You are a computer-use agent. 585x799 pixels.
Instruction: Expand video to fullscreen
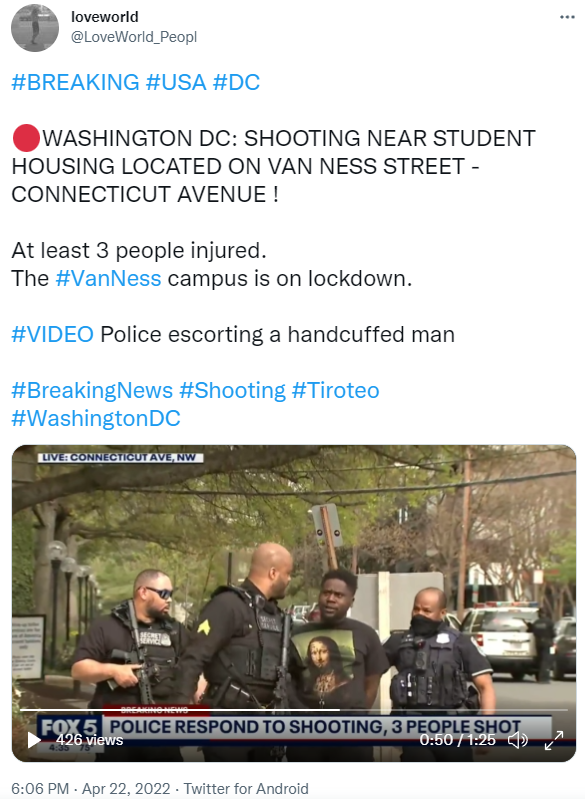coord(554,740)
